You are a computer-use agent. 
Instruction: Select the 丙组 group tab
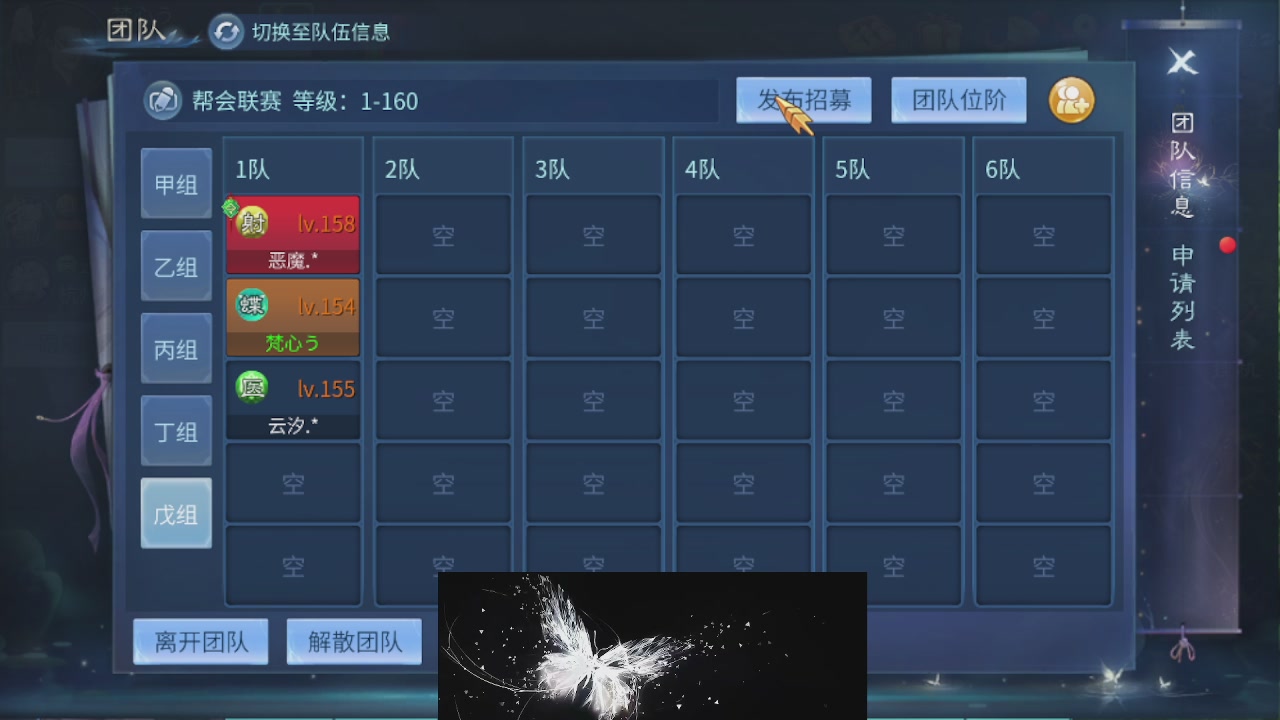(176, 349)
